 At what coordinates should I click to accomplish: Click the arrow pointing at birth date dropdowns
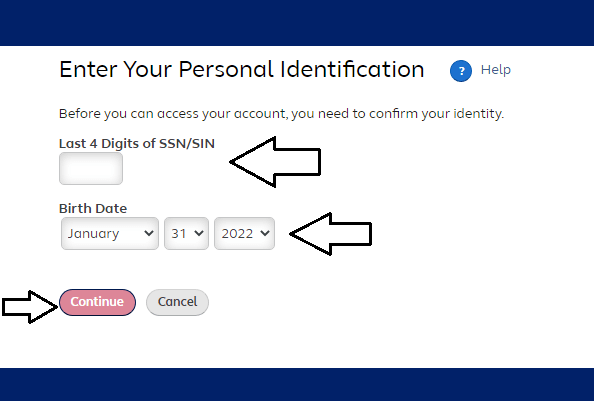tap(330, 234)
